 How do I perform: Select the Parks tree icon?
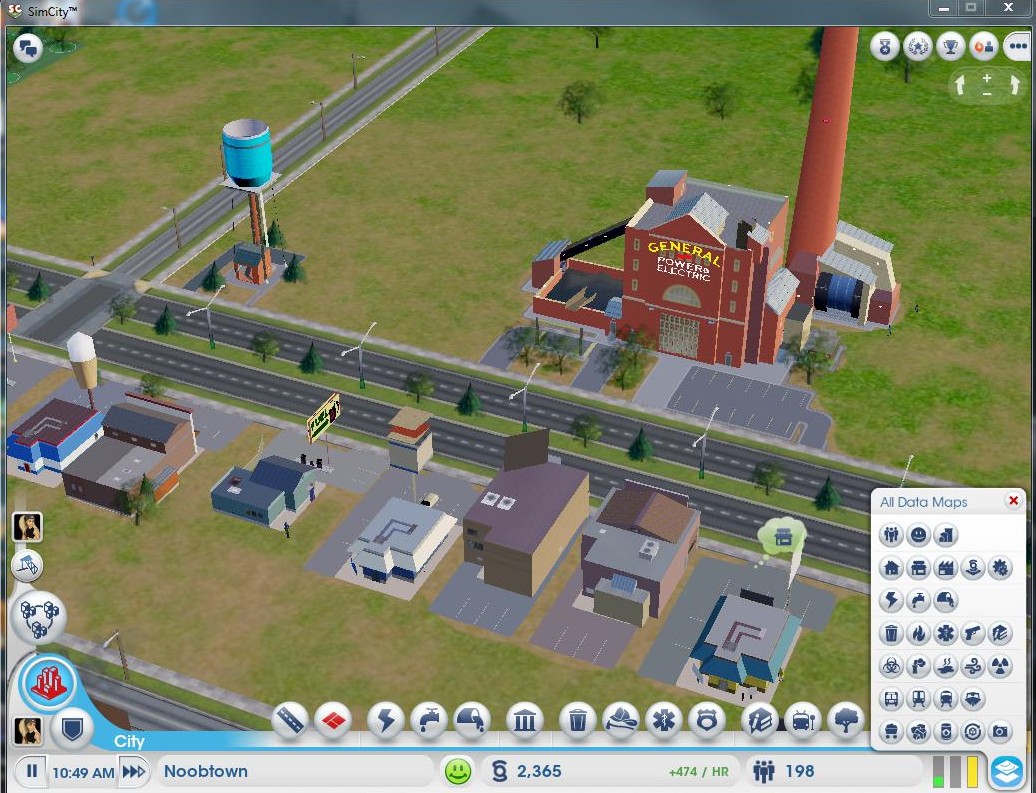pyautogui.click(x=846, y=720)
